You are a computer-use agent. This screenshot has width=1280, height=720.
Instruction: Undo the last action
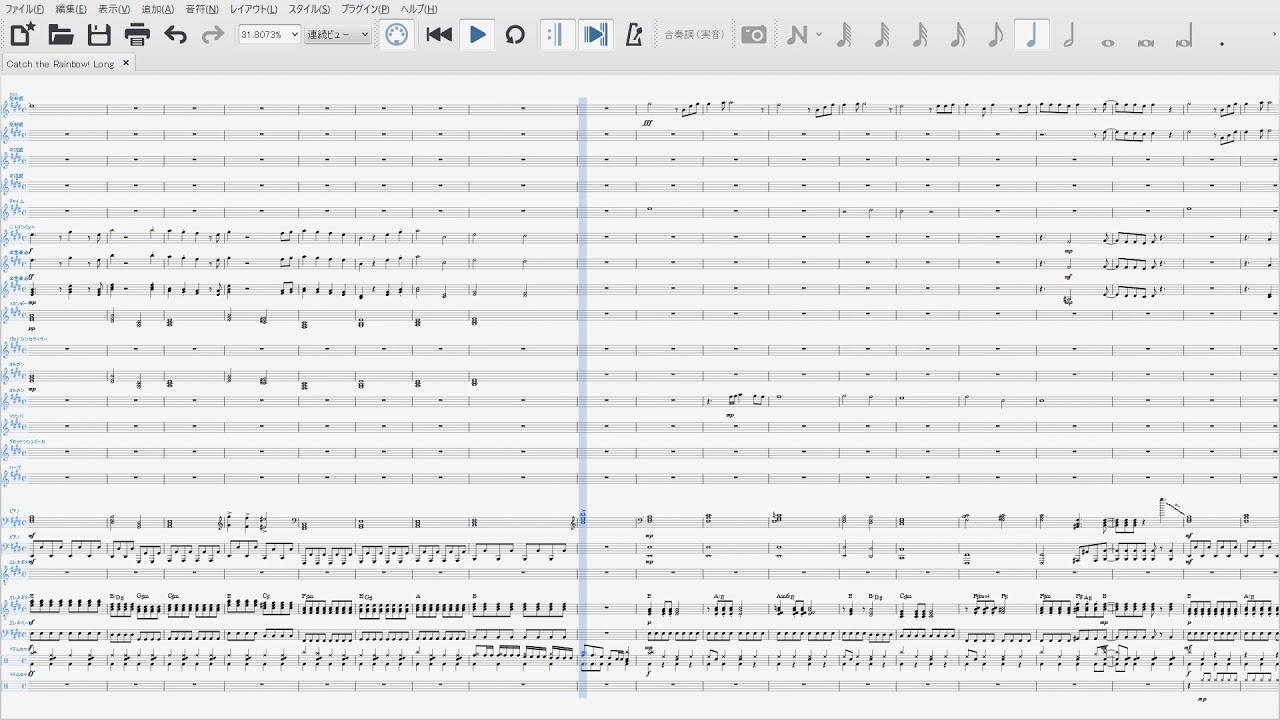(175, 35)
